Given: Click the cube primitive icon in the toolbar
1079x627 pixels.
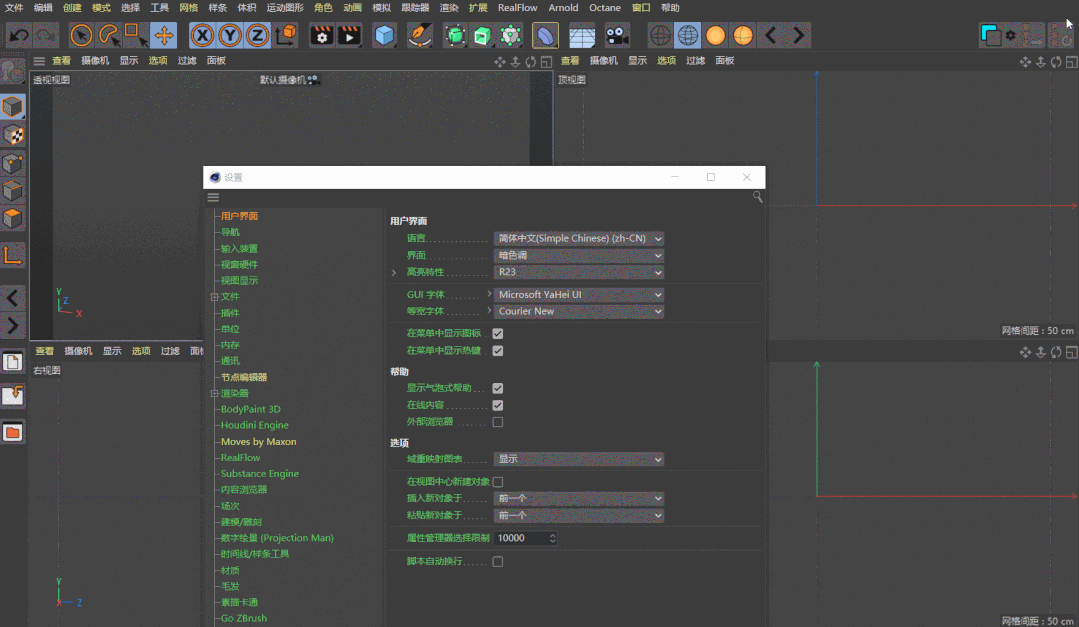Looking at the screenshot, I should pyautogui.click(x=385, y=36).
